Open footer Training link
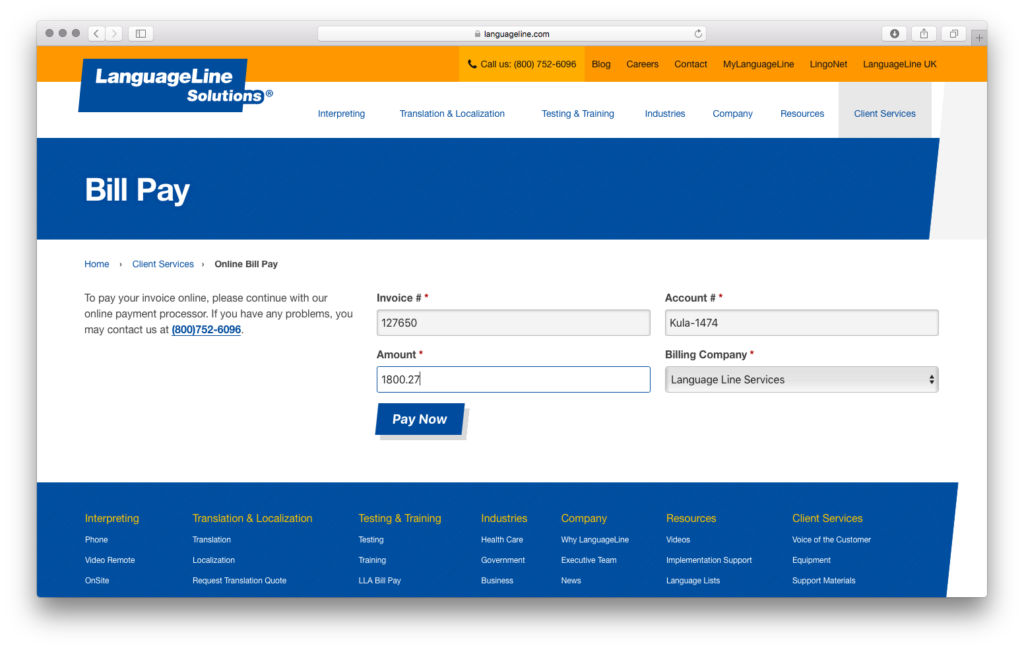Image resolution: width=1024 pixels, height=650 pixels. coord(372,560)
